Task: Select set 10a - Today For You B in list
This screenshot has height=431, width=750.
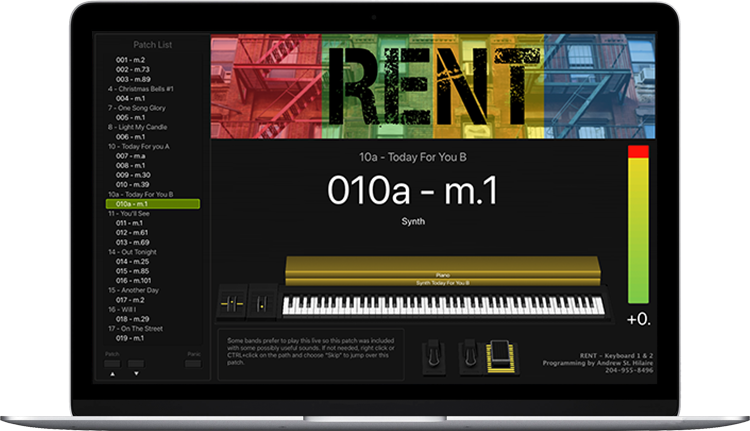Action: point(141,194)
